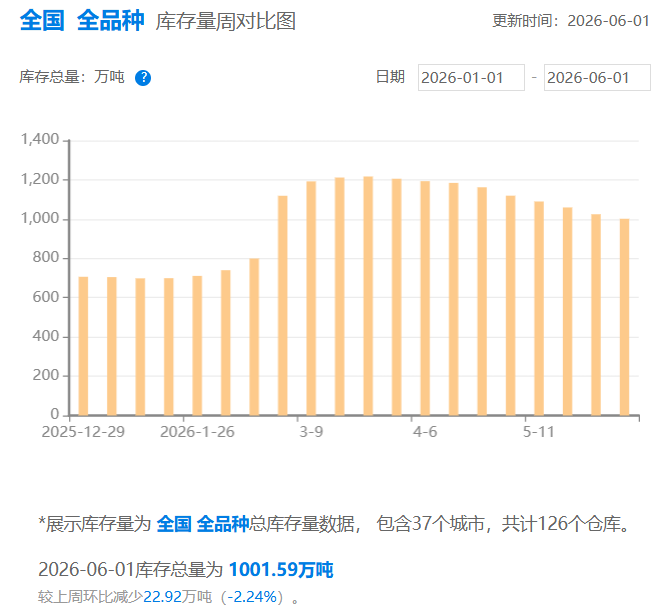Click the blue 全国 in the footnote
The height and width of the screenshot is (610, 660).
click(174, 525)
